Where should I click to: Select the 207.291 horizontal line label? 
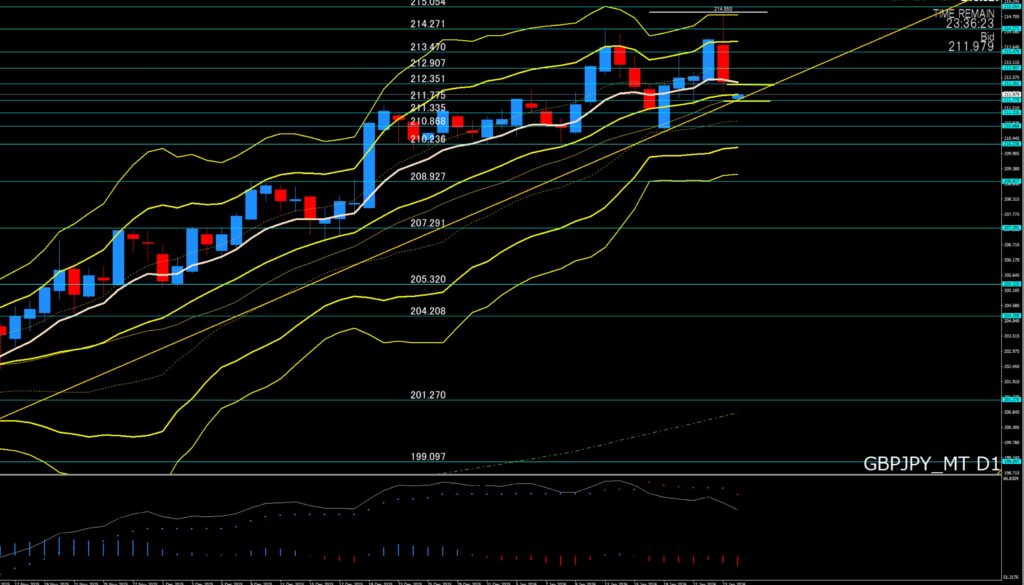[x=428, y=223]
